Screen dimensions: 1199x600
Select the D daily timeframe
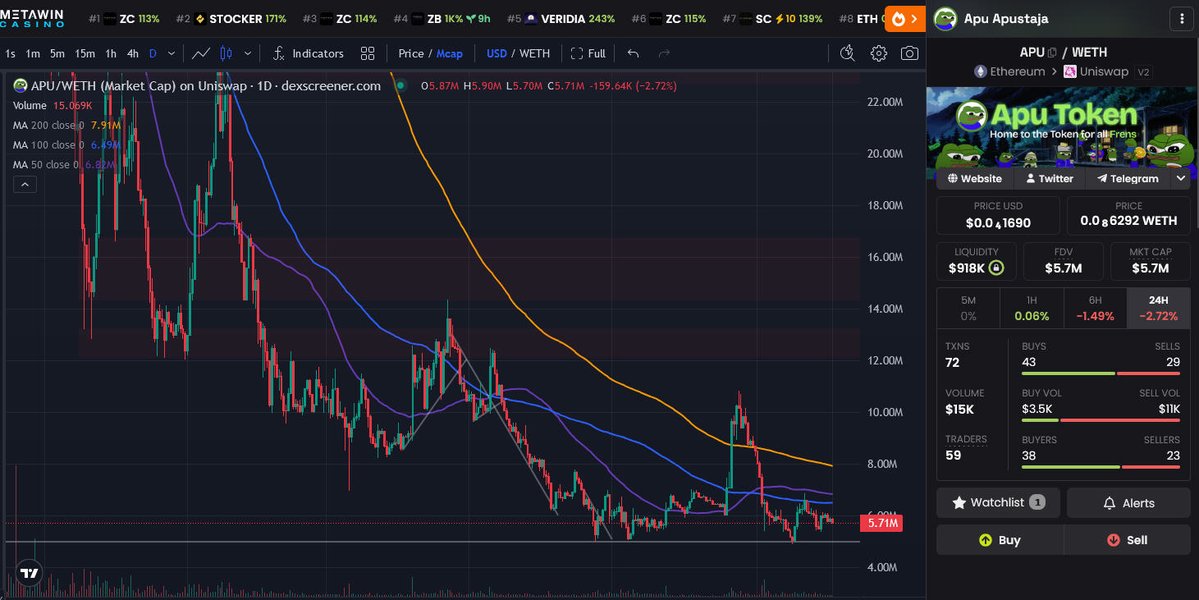153,54
